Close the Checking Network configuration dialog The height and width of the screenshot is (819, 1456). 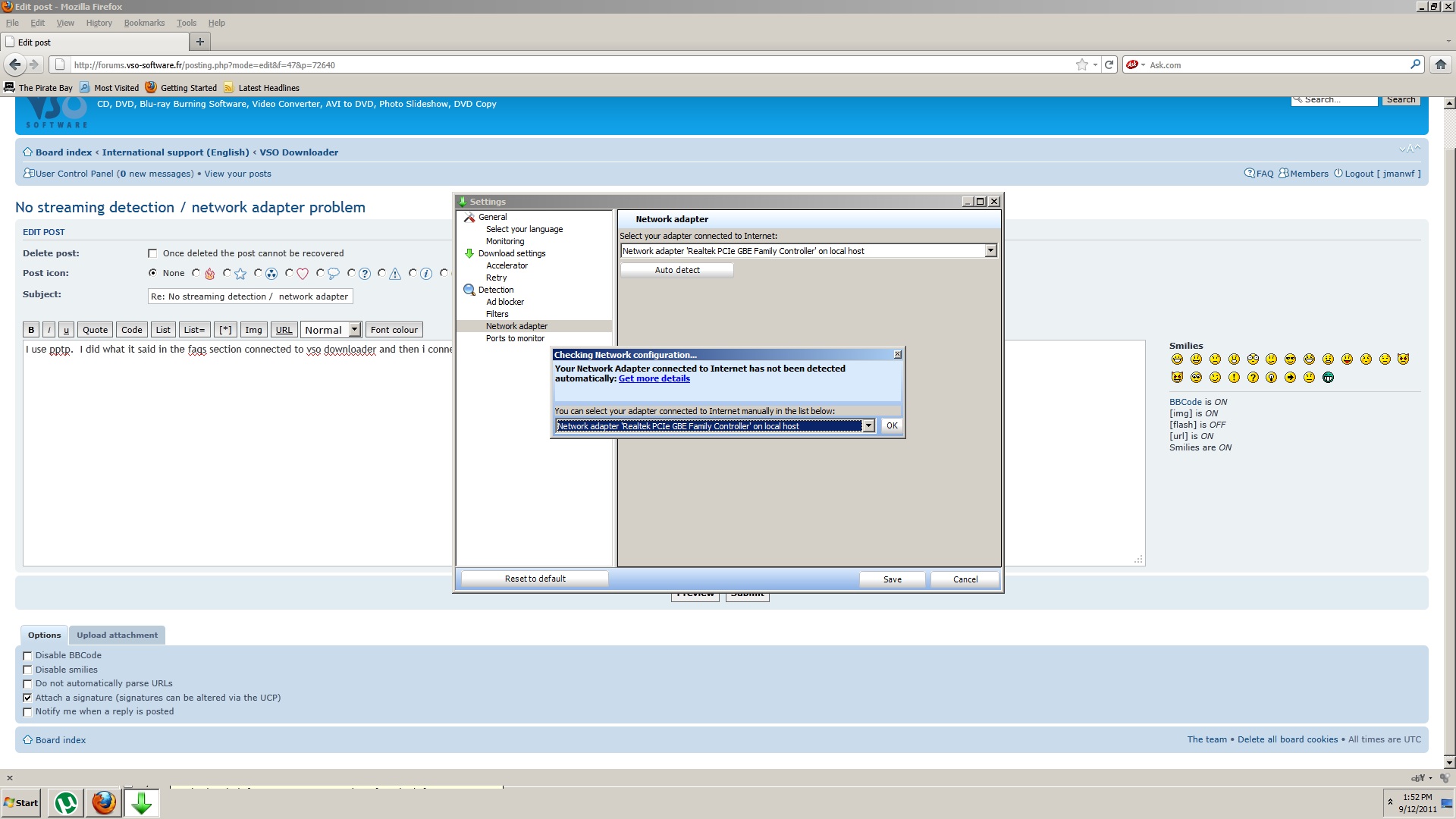click(x=898, y=354)
